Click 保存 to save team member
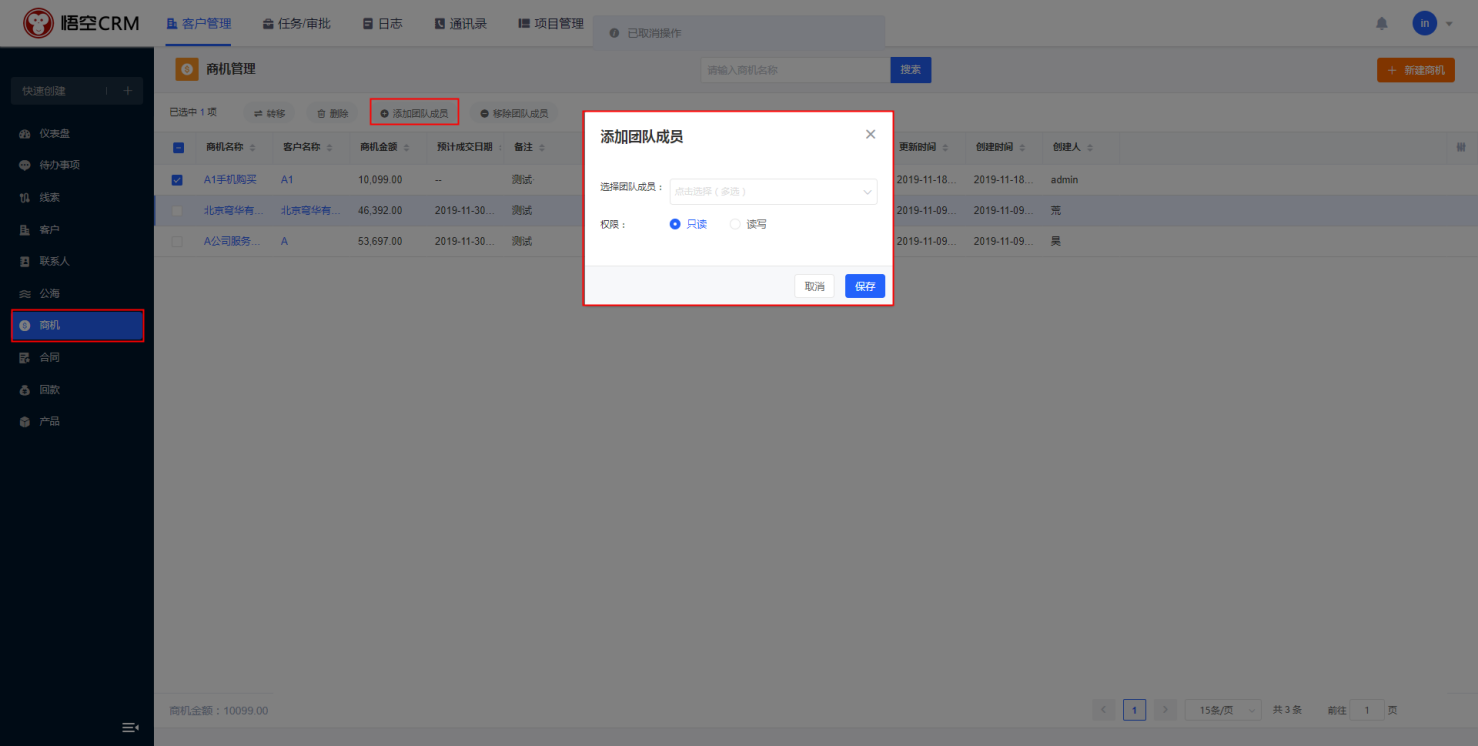 point(865,286)
